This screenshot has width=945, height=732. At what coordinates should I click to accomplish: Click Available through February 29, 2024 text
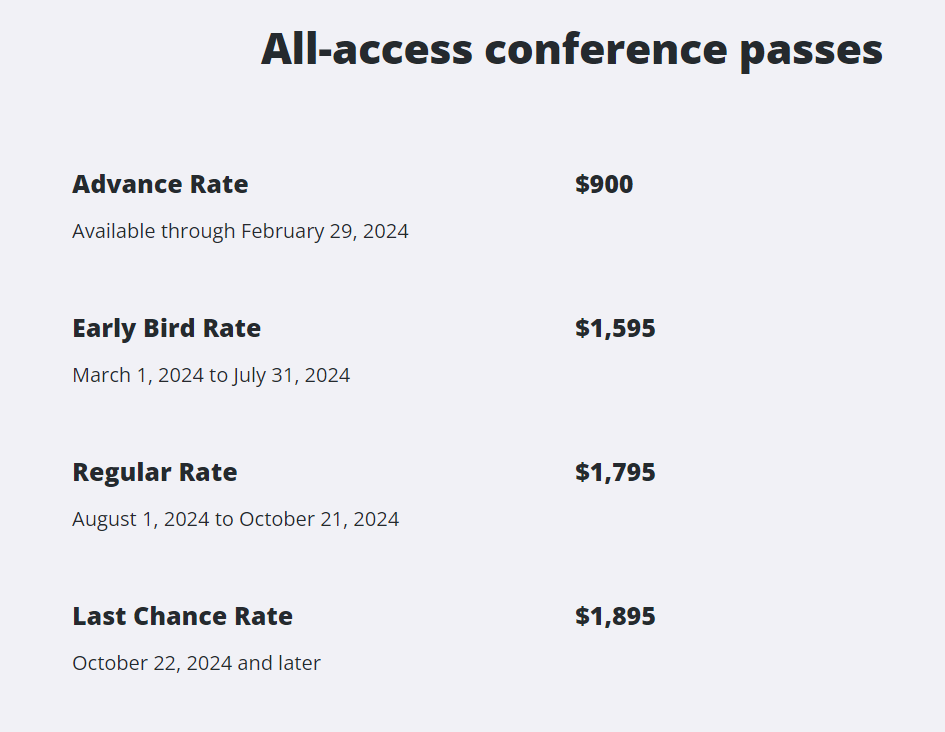coord(240,232)
